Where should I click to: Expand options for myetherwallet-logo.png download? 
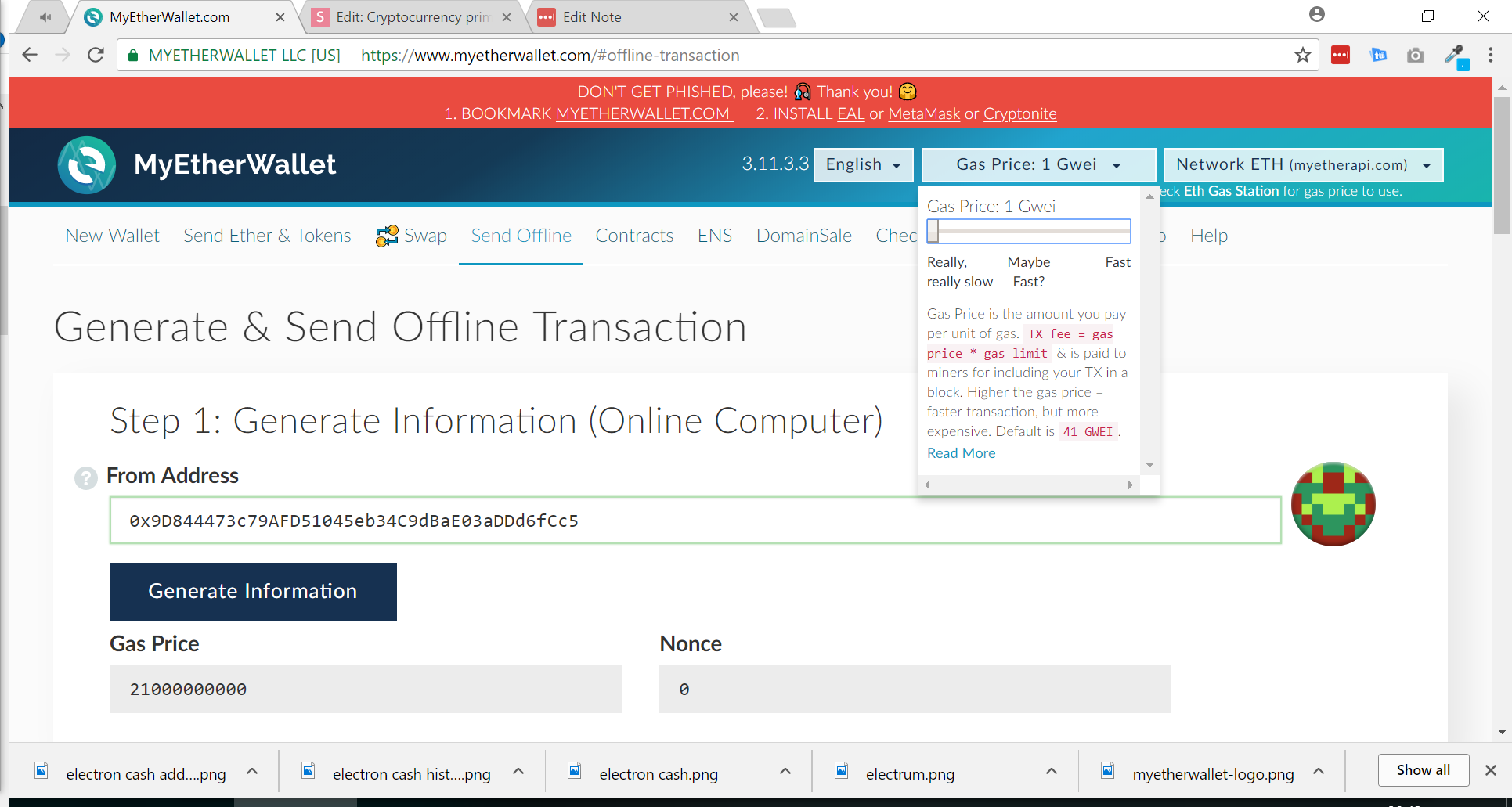[x=1319, y=771]
